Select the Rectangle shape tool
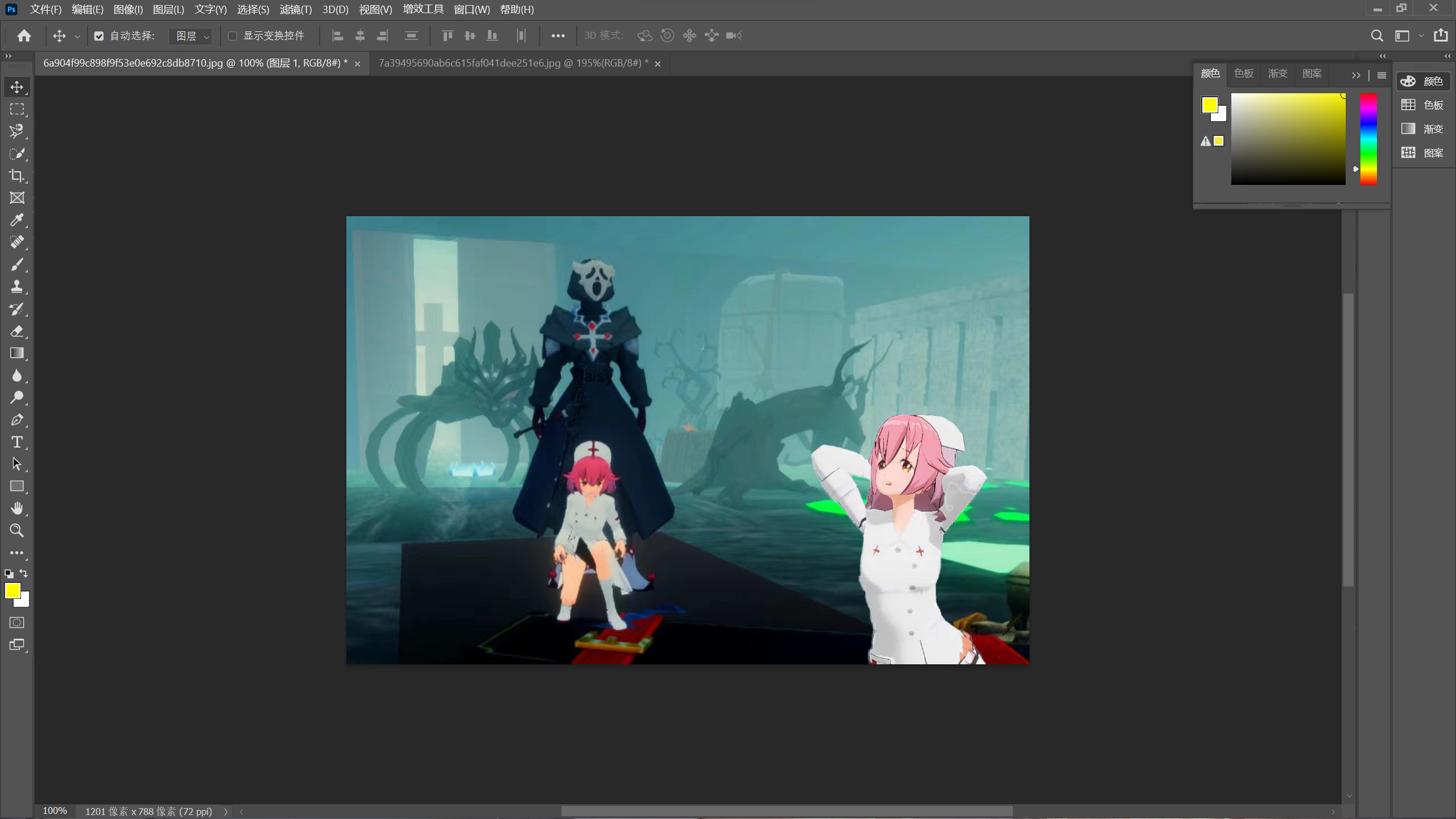The height and width of the screenshot is (819, 1456). (x=17, y=486)
